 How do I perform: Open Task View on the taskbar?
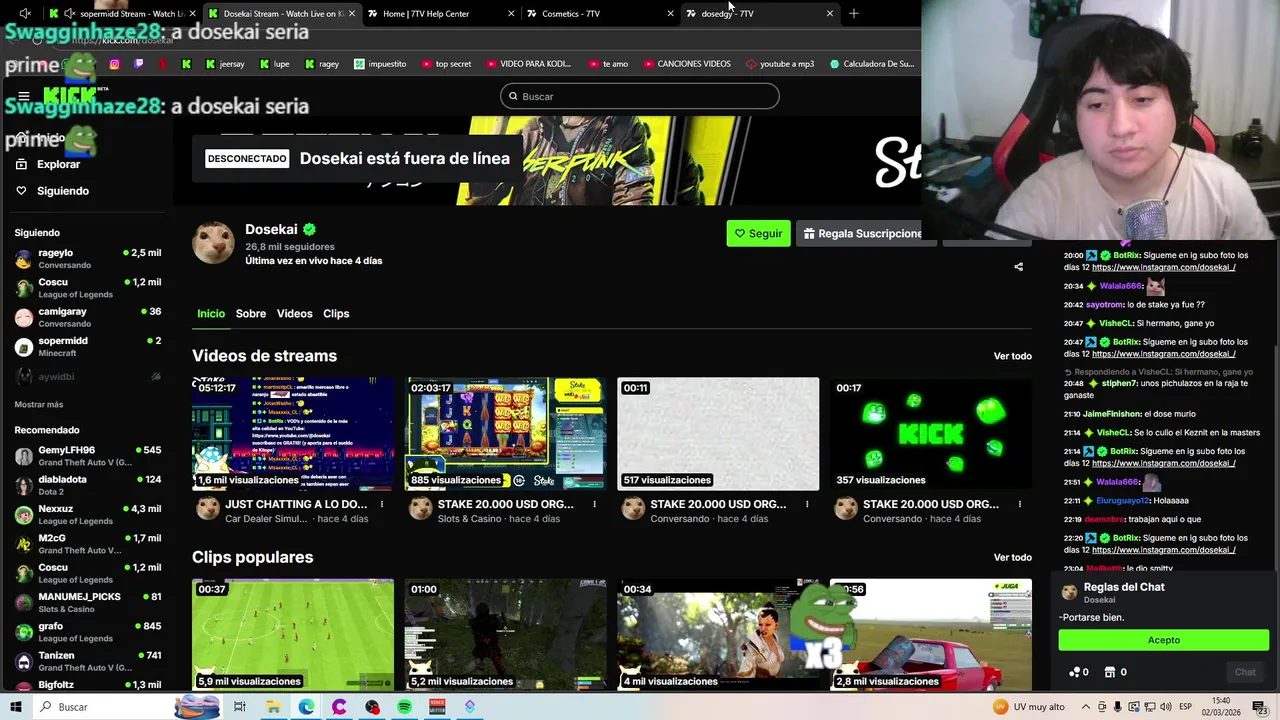point(240,707)
